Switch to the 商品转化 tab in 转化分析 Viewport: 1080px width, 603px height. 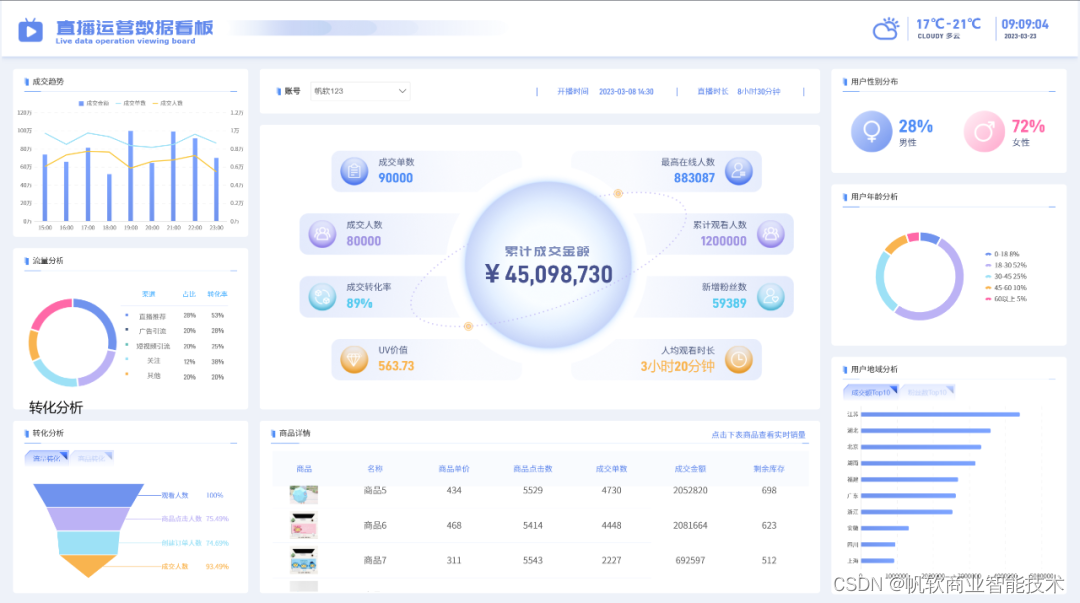(x=93, y=457)
